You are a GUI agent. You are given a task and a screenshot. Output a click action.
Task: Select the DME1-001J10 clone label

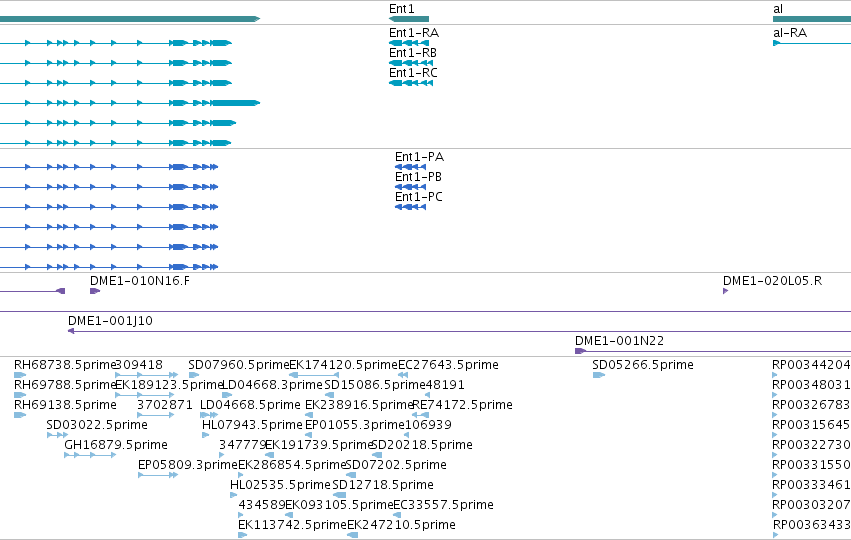tap(110, 321)
